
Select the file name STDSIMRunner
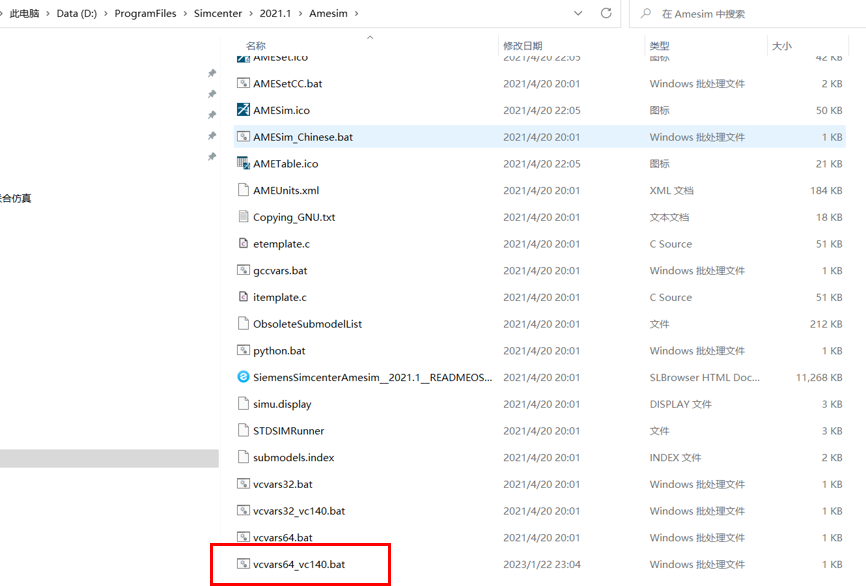pyautogui.click(x=288, y=431)
